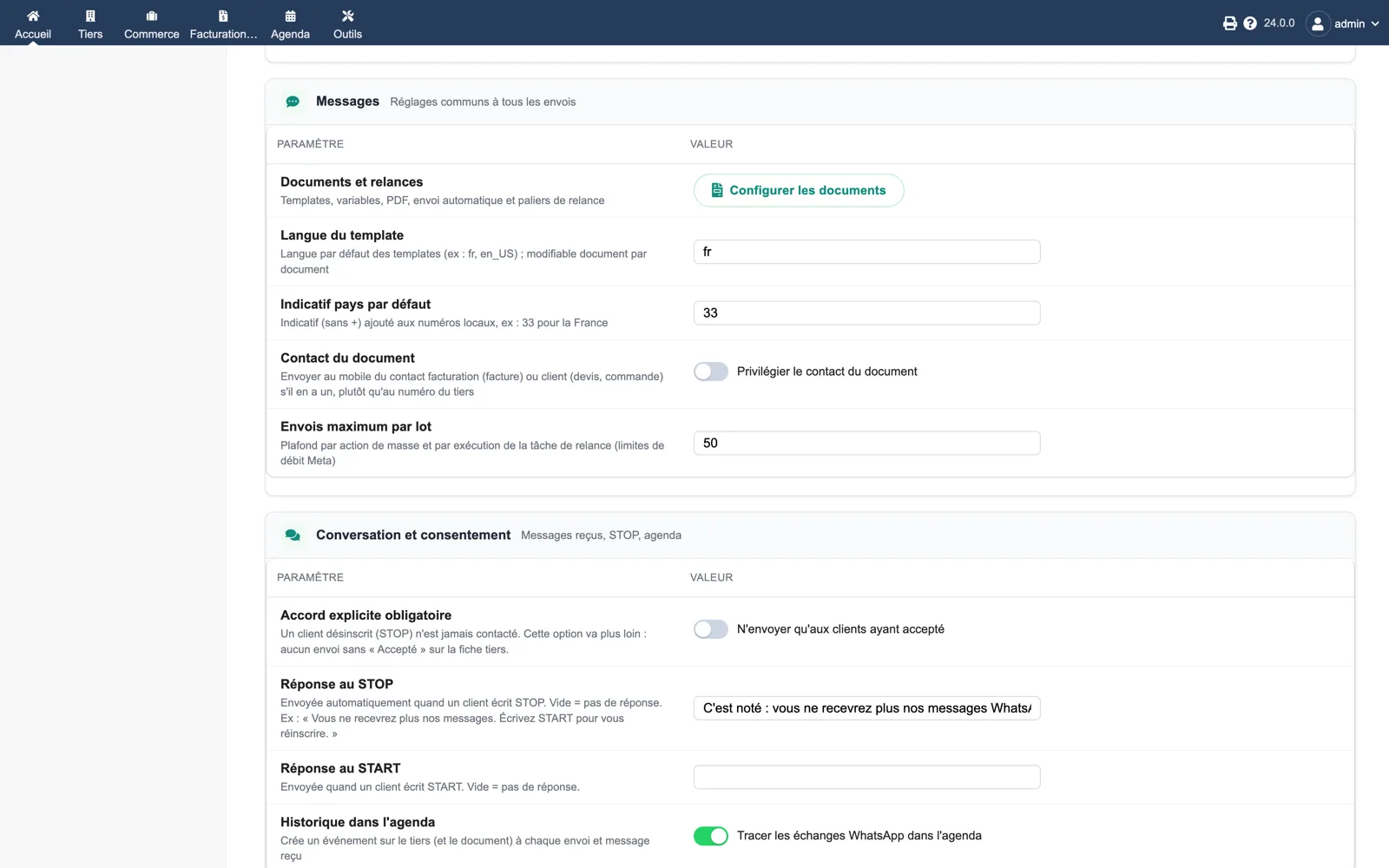Open the Outils tools icon

coord(347,16)
